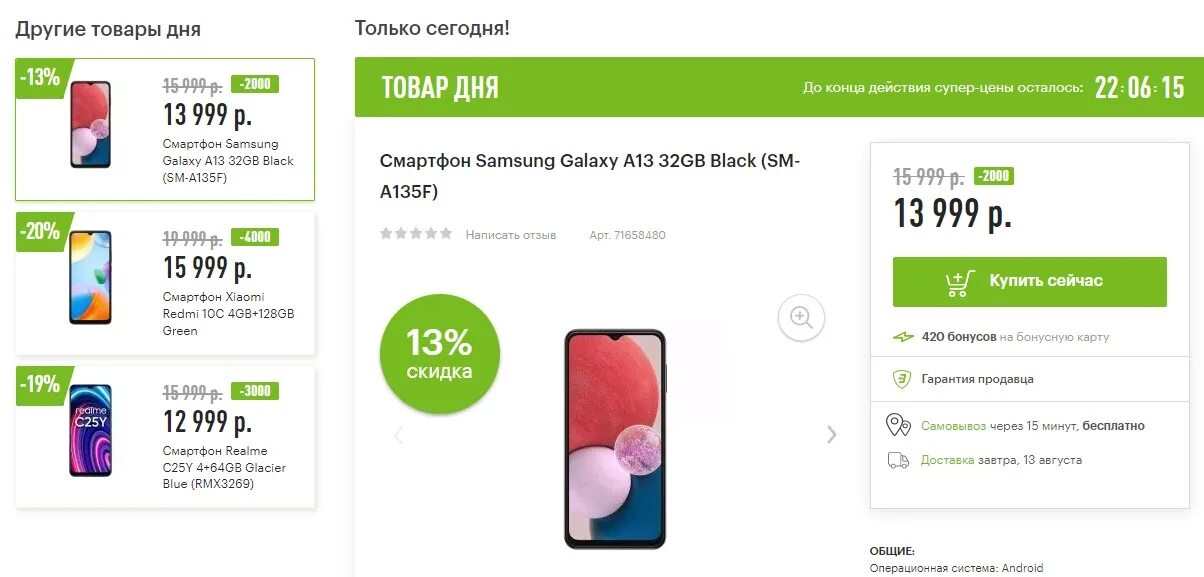Rate product with the star rating

[416, 234]
